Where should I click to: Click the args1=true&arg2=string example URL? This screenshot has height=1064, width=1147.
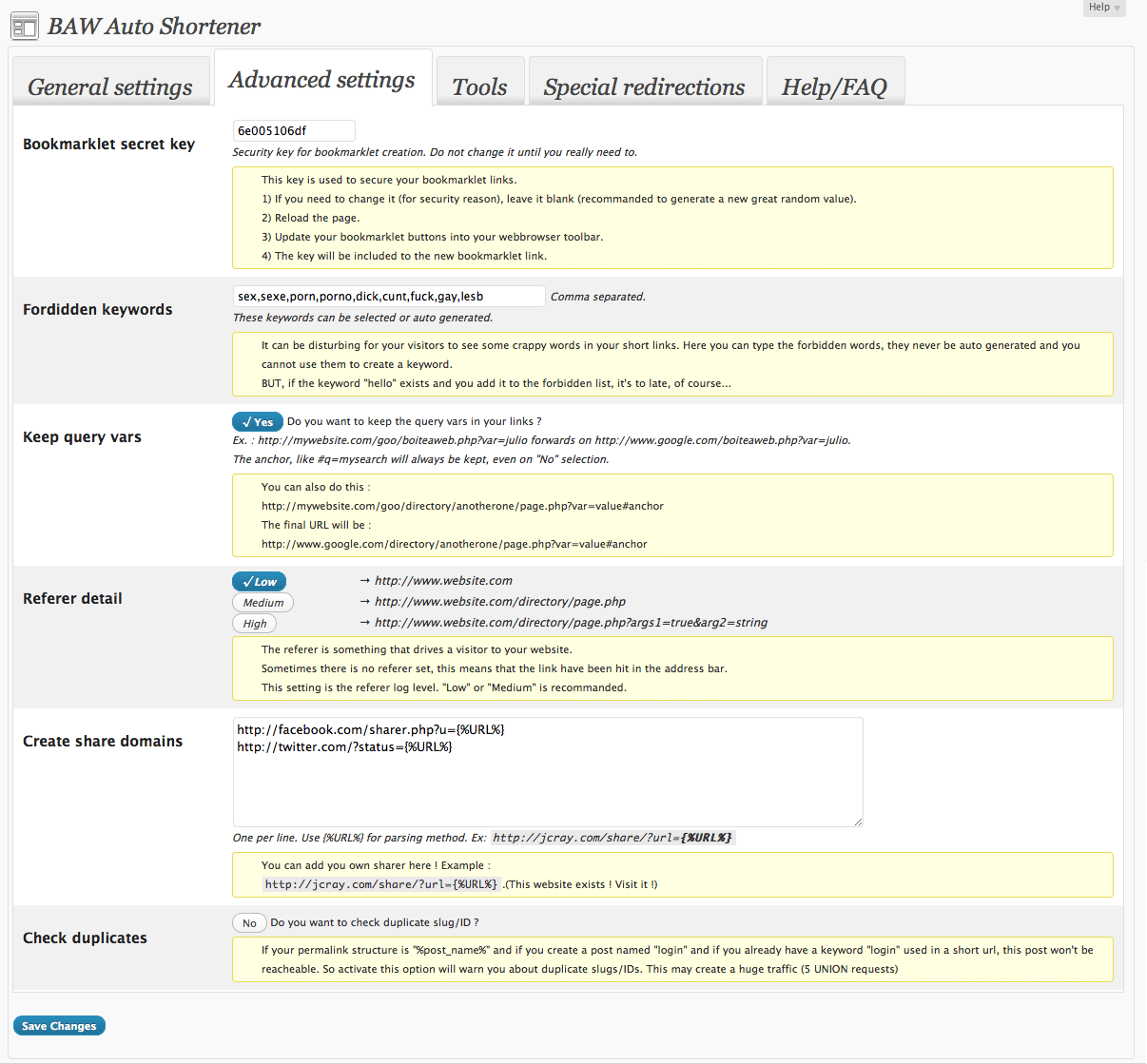click(x=571, y=622)
